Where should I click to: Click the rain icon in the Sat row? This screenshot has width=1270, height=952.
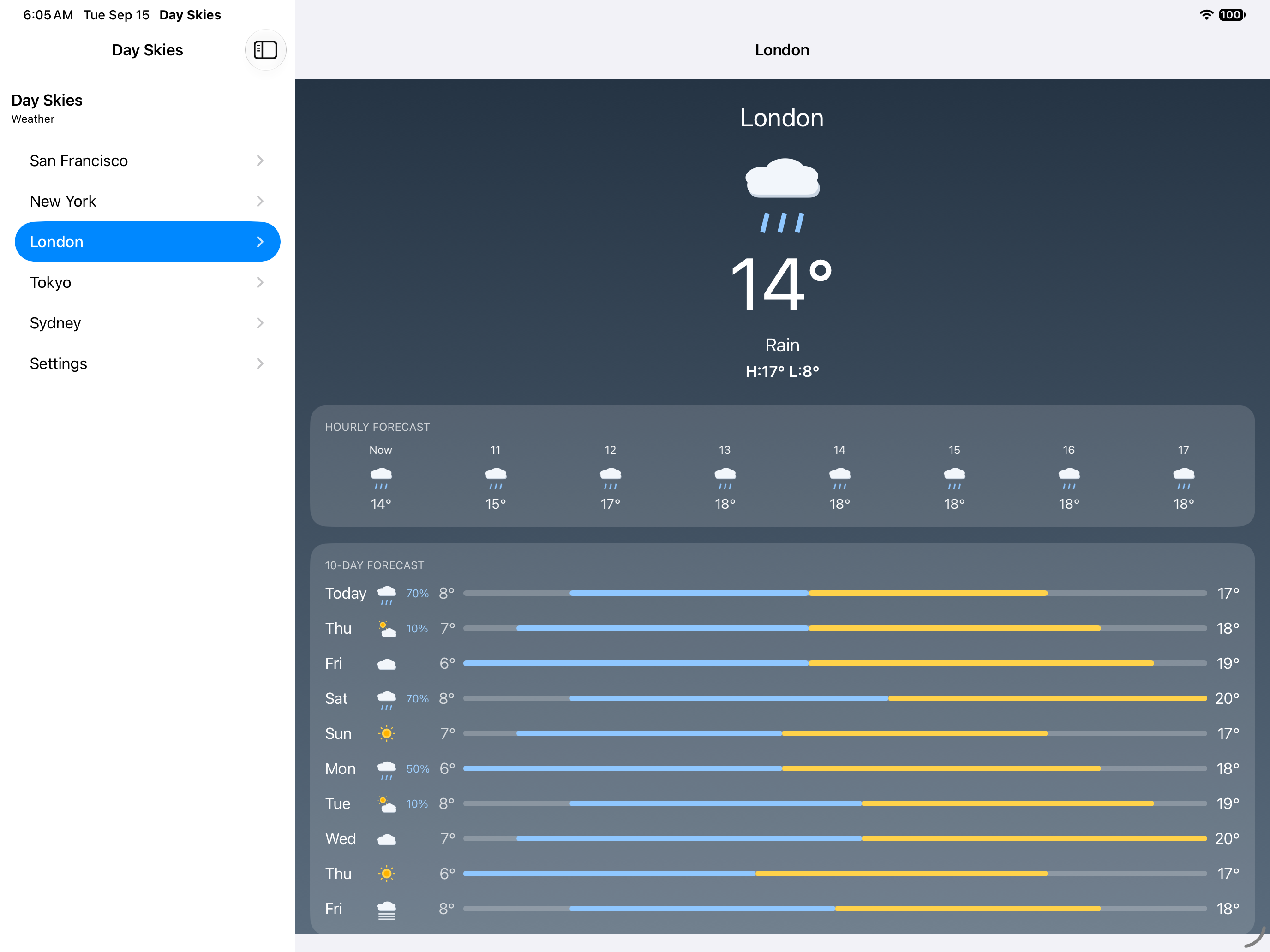coord(386,700)
